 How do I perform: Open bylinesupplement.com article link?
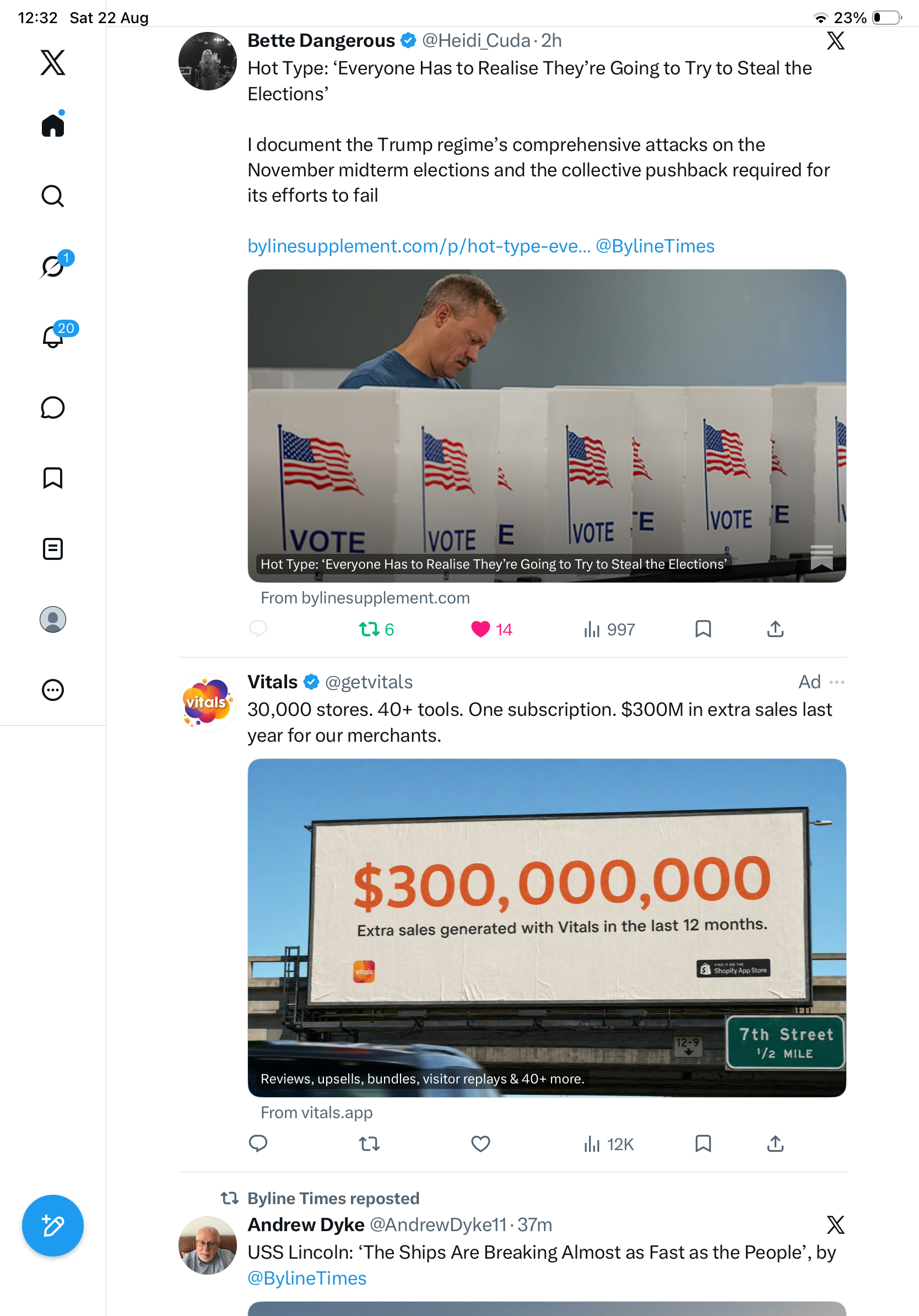click(x=418, y=246)
